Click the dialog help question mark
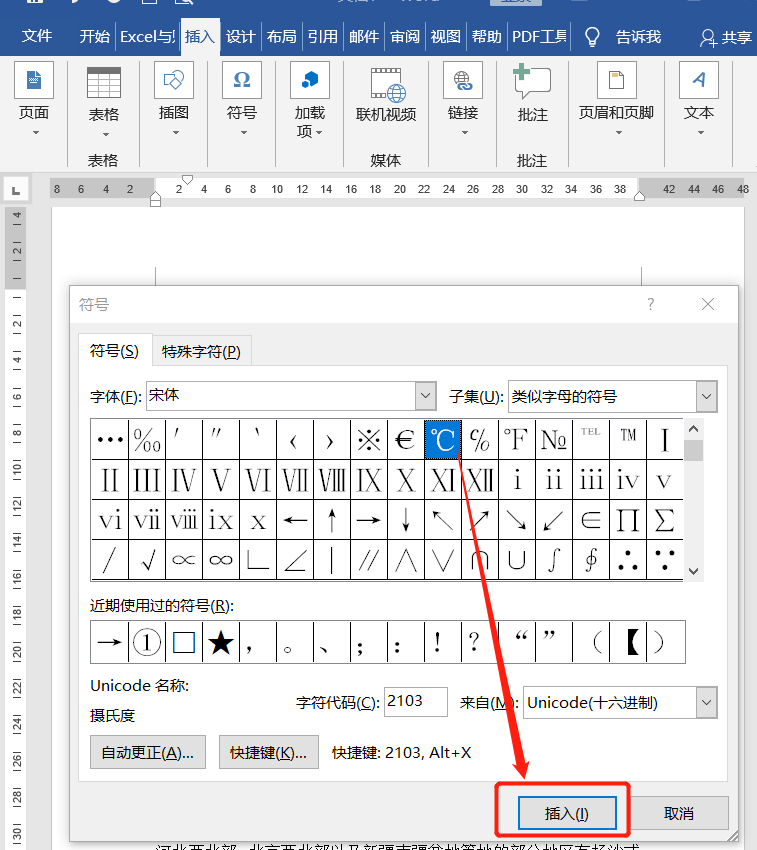757x850 pixels. (x=650, y=304)
